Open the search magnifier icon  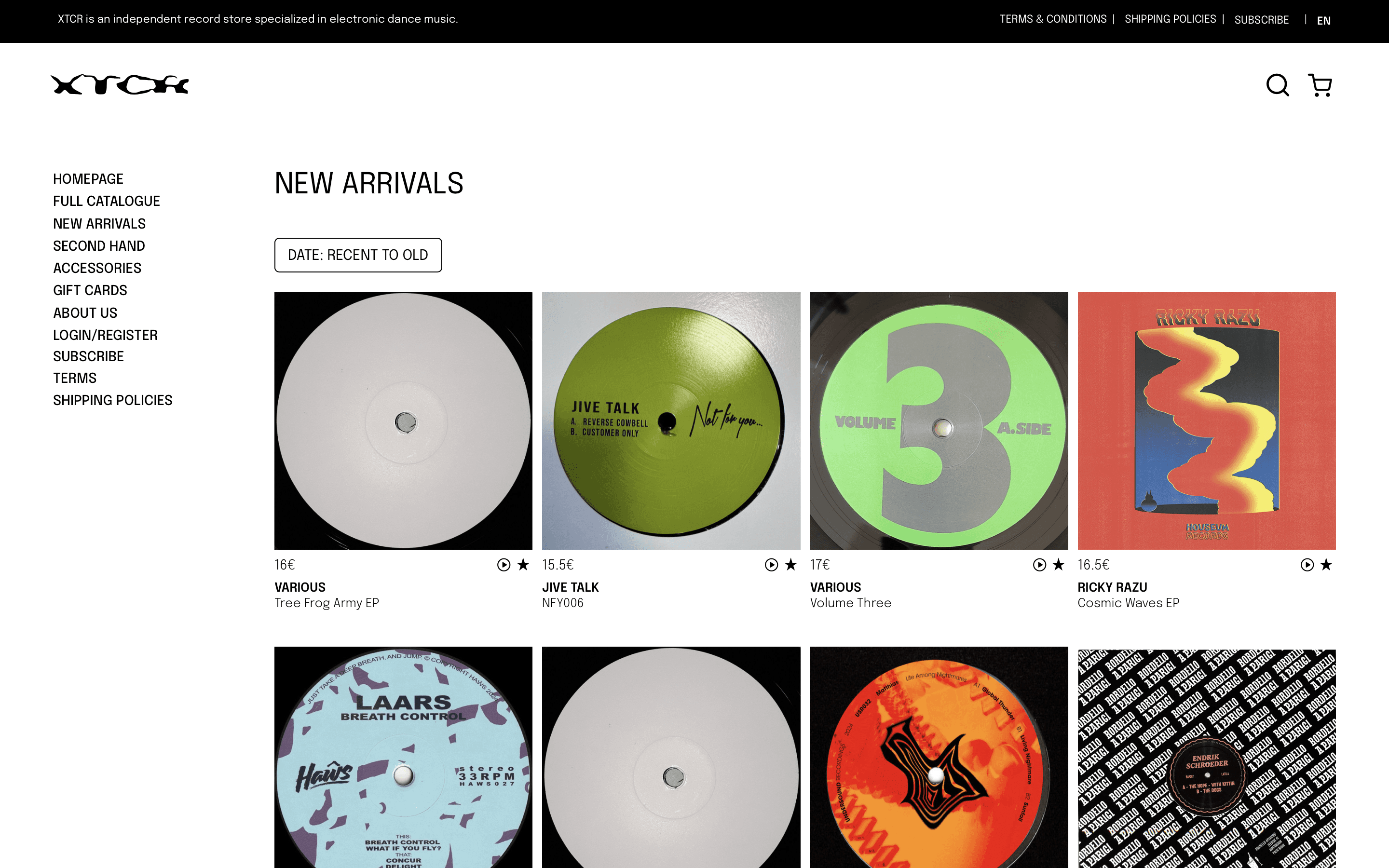(1278, 85)
